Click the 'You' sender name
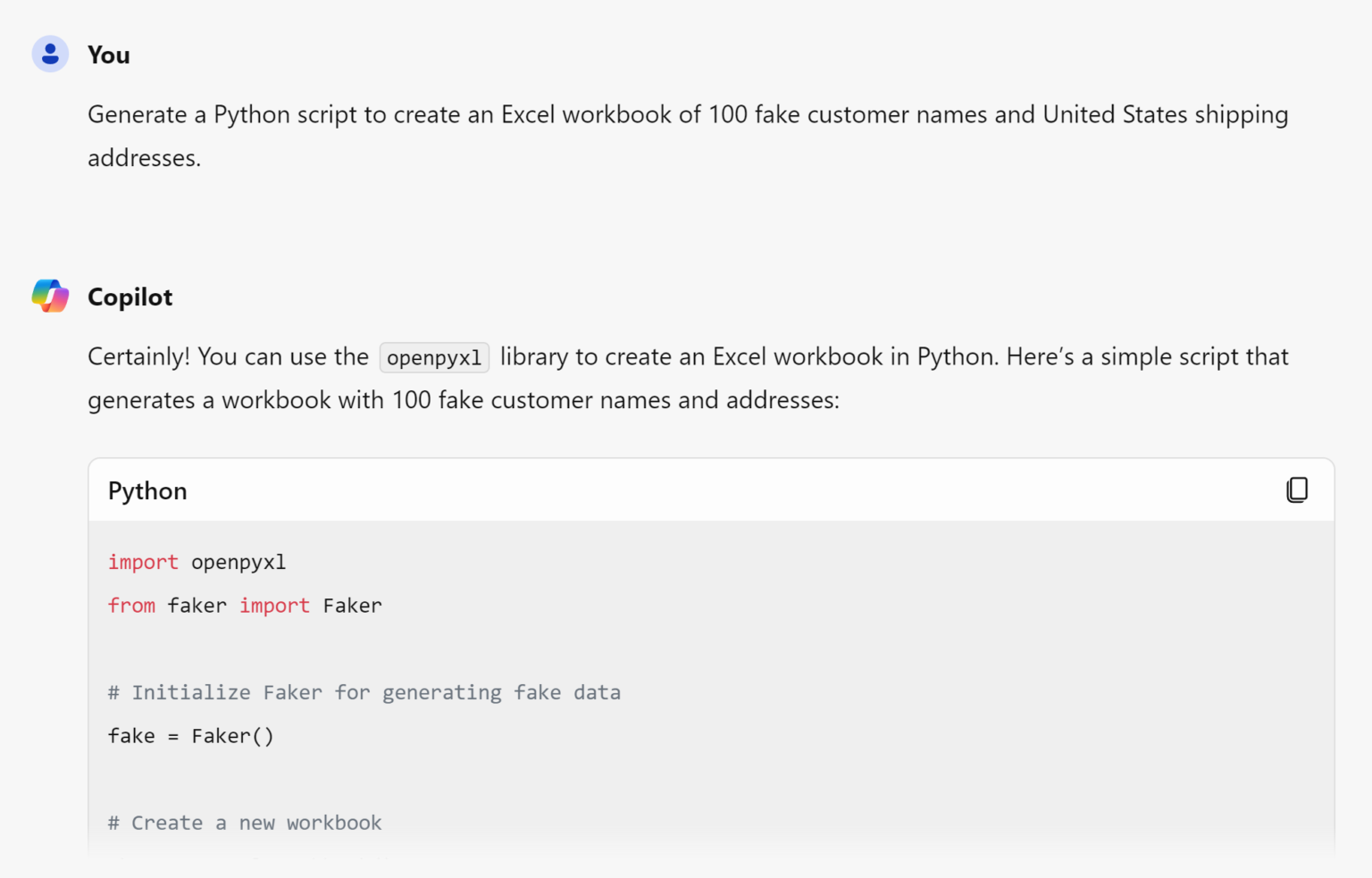The width and height of the screenshot is (1372, 878). coord(108,55)
